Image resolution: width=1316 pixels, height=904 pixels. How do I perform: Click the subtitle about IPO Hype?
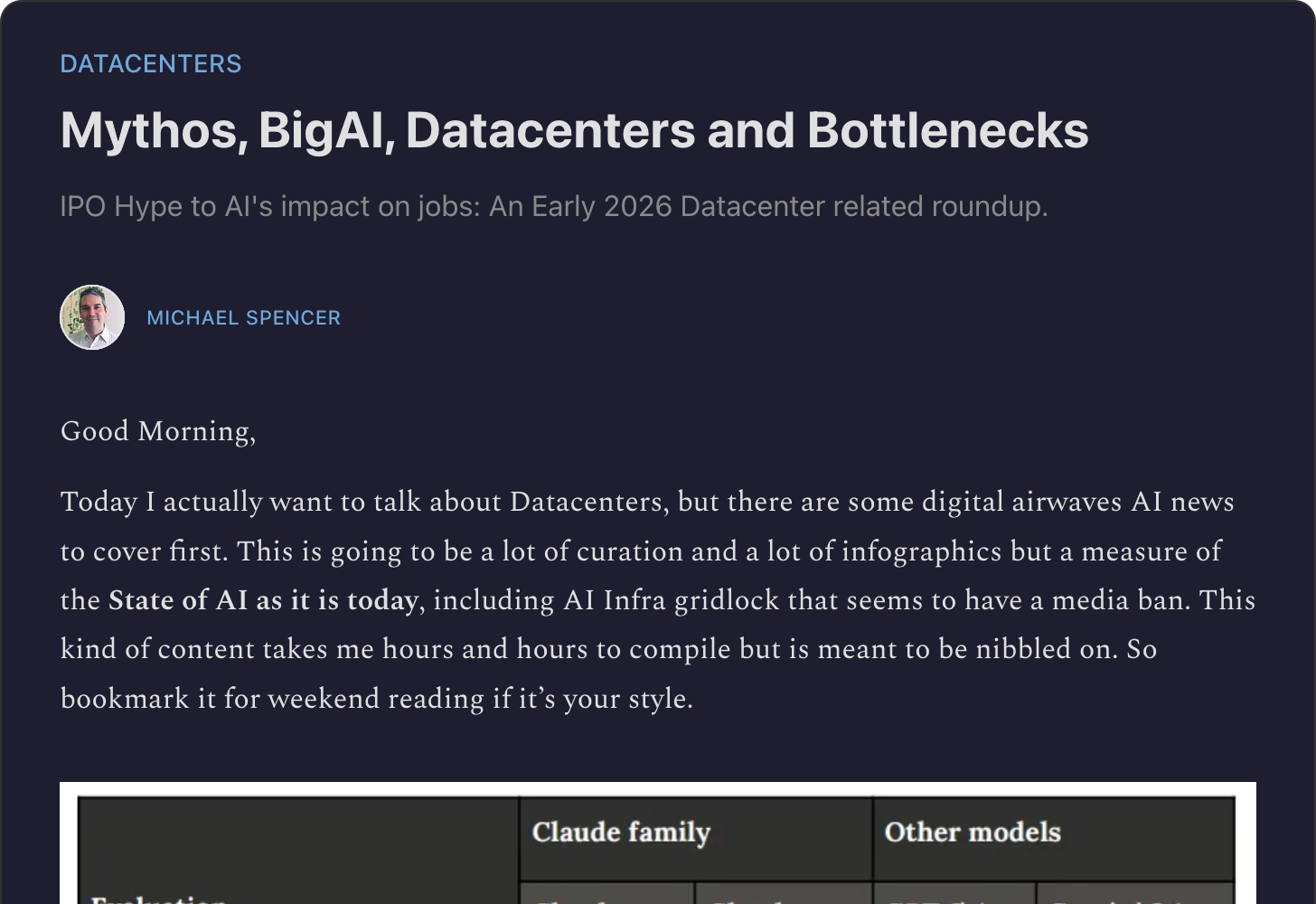click(553, 206)
